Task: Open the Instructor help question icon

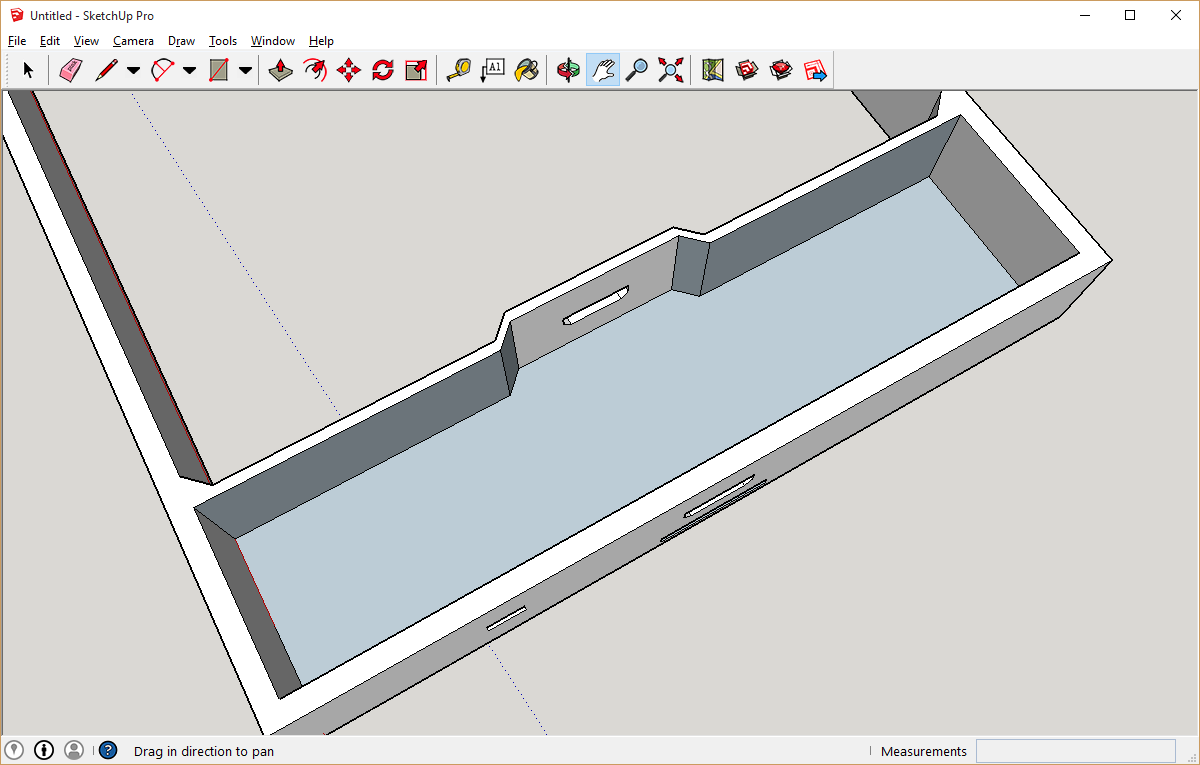Action: point(108,750)
